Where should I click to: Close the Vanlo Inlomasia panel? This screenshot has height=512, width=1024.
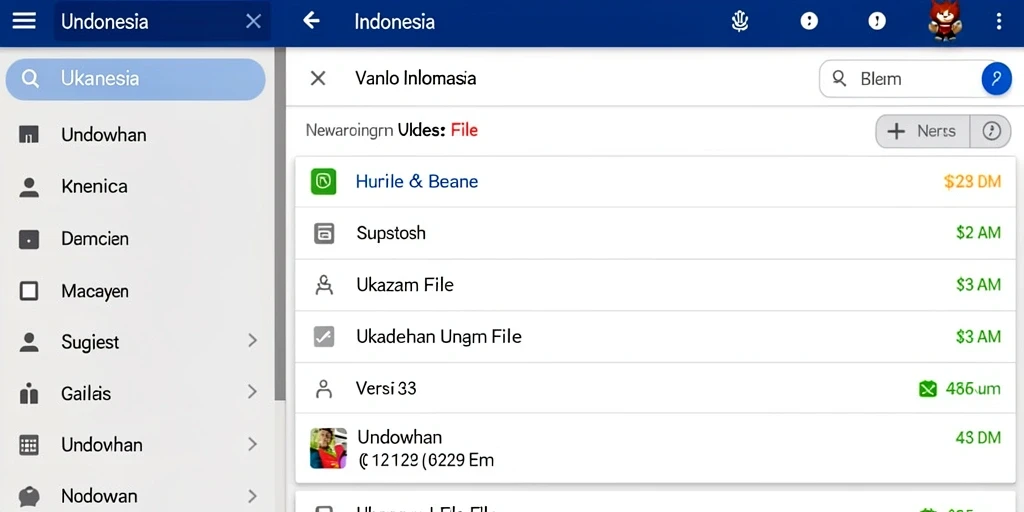317,78
